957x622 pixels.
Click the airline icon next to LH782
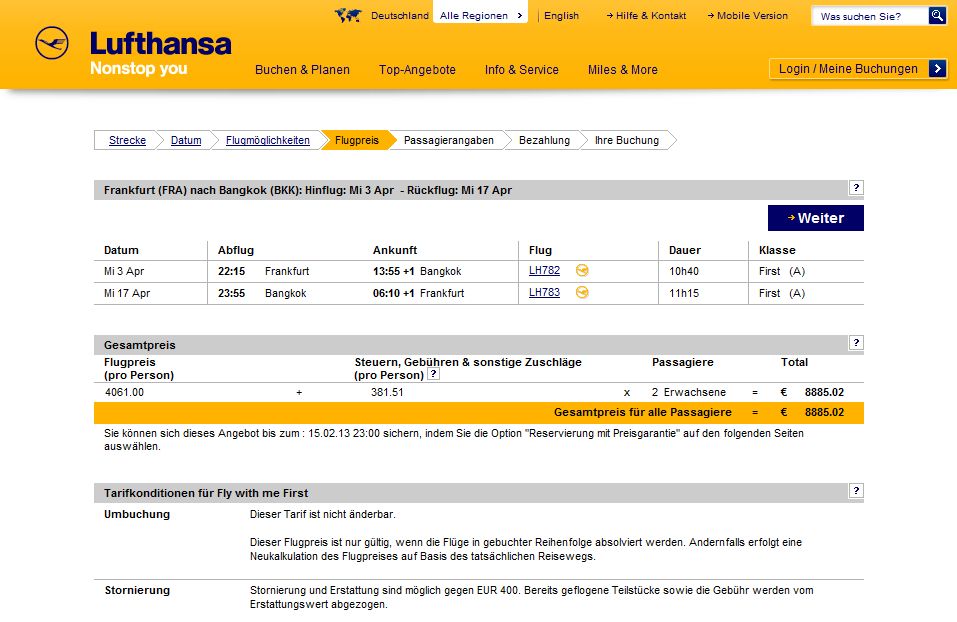click(x=582, y=270)
